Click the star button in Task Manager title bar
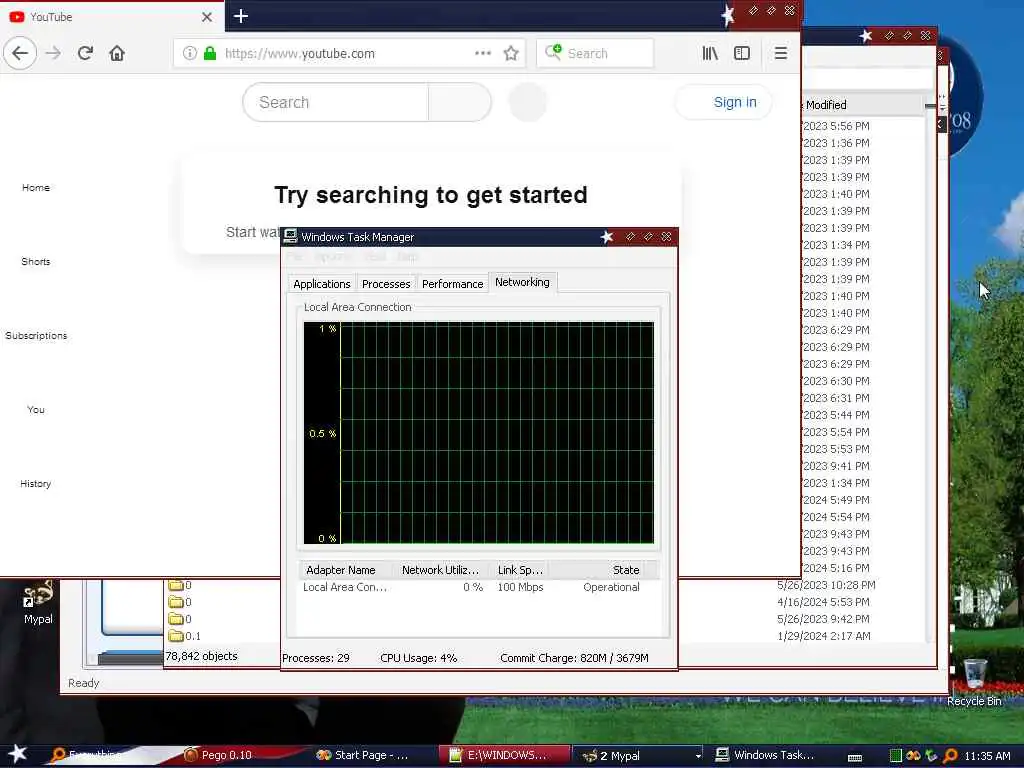This screenshot has width=1024, height=768. (607, 236)
